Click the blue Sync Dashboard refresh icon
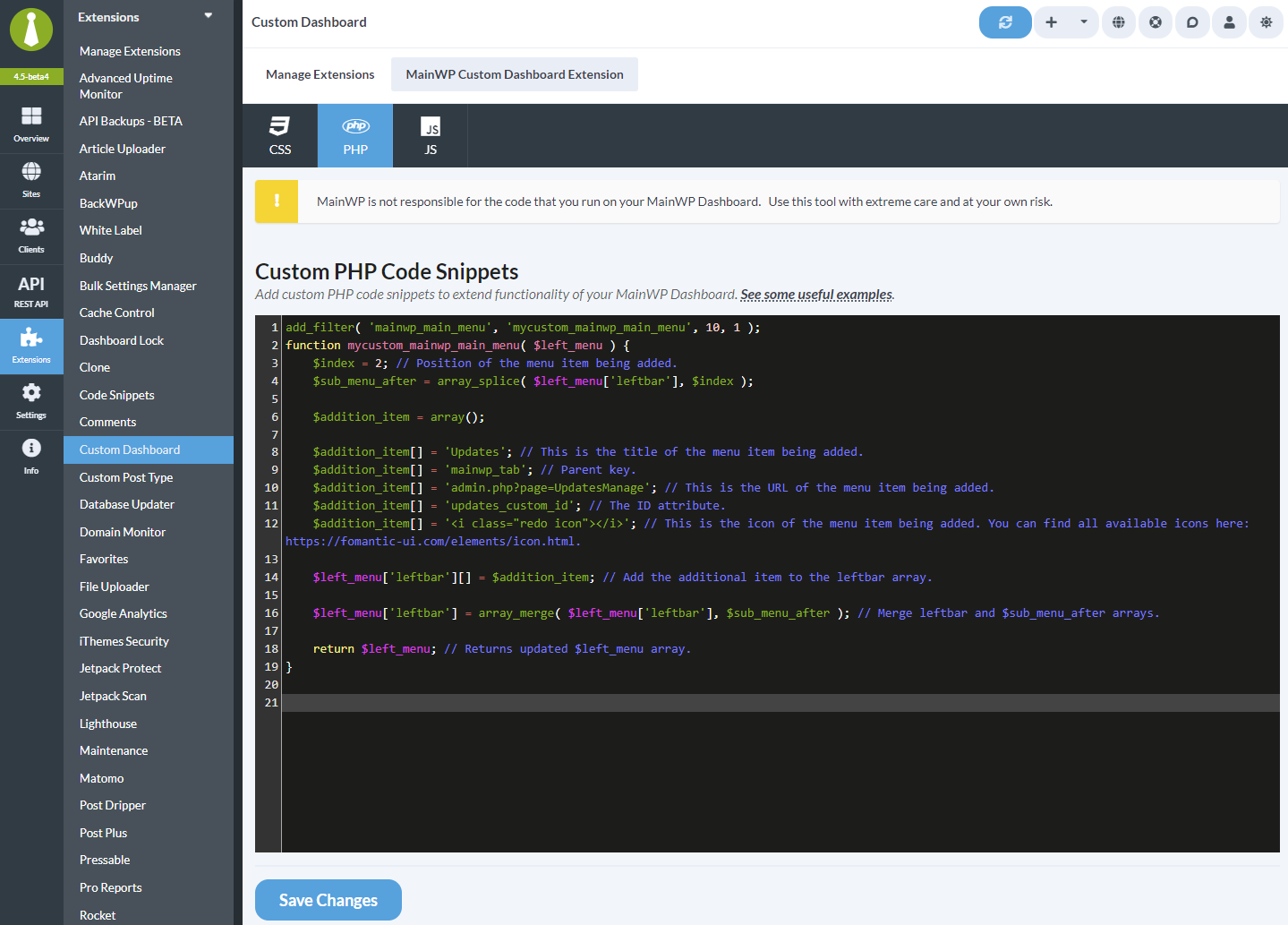1288x925 pixels. pos(1004,21)
